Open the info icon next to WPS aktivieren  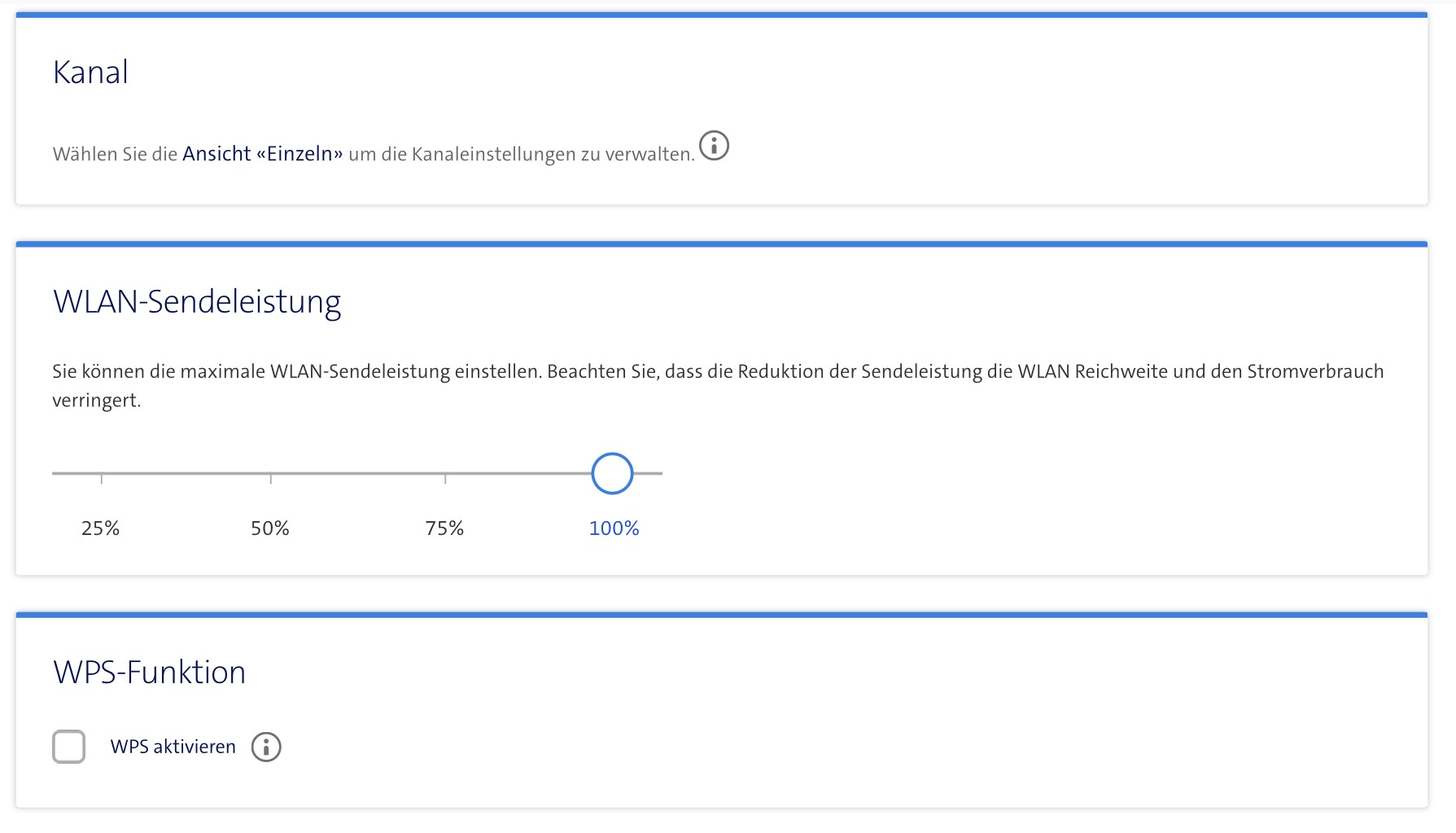266,747
